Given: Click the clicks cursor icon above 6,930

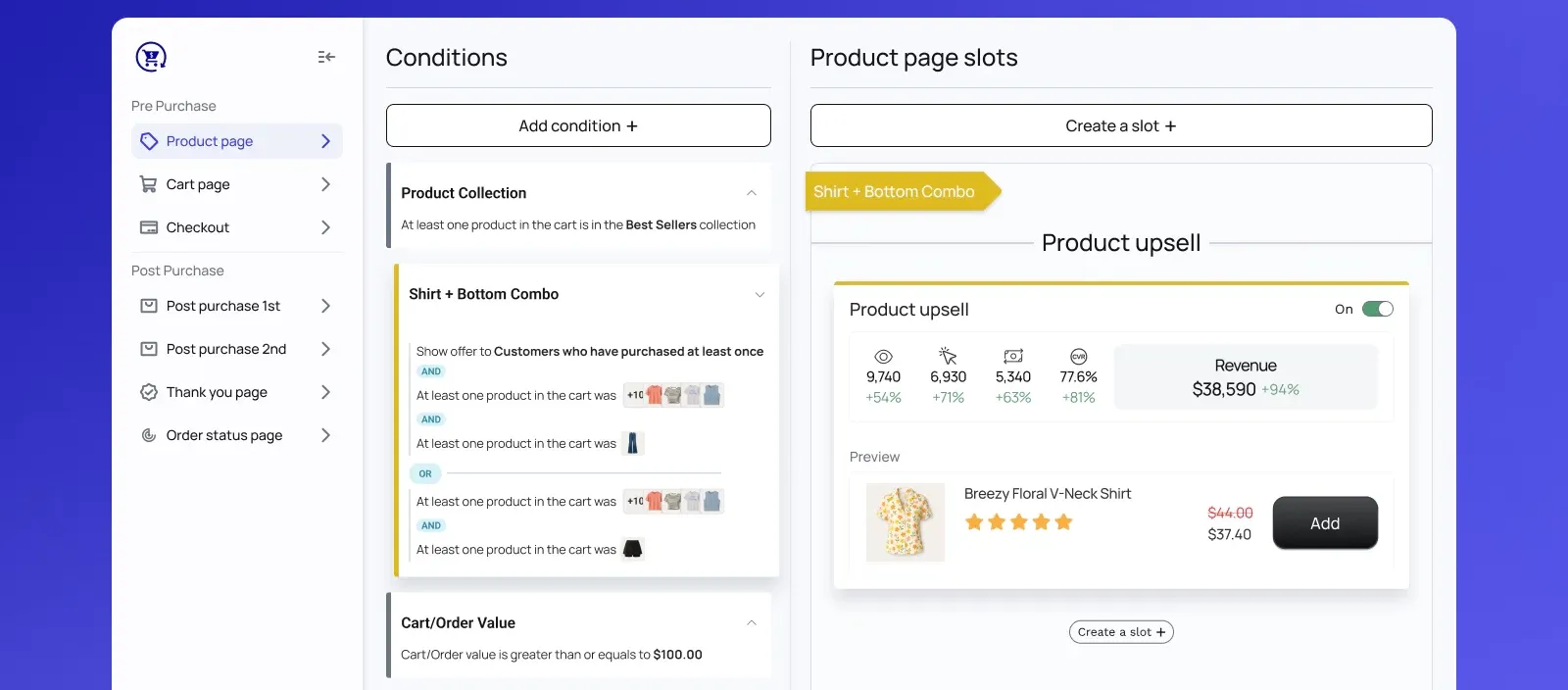Looking at the screenshot, I should 948,356.
